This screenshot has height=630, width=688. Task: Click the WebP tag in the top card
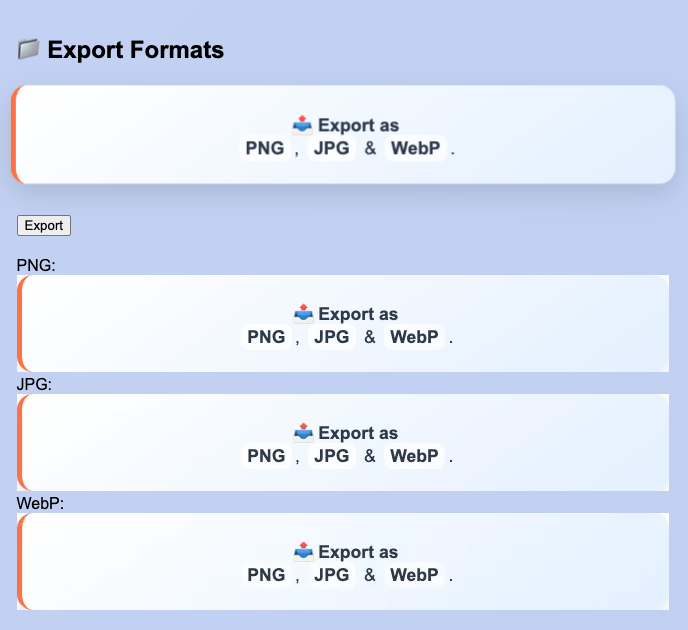click(414, 149)
